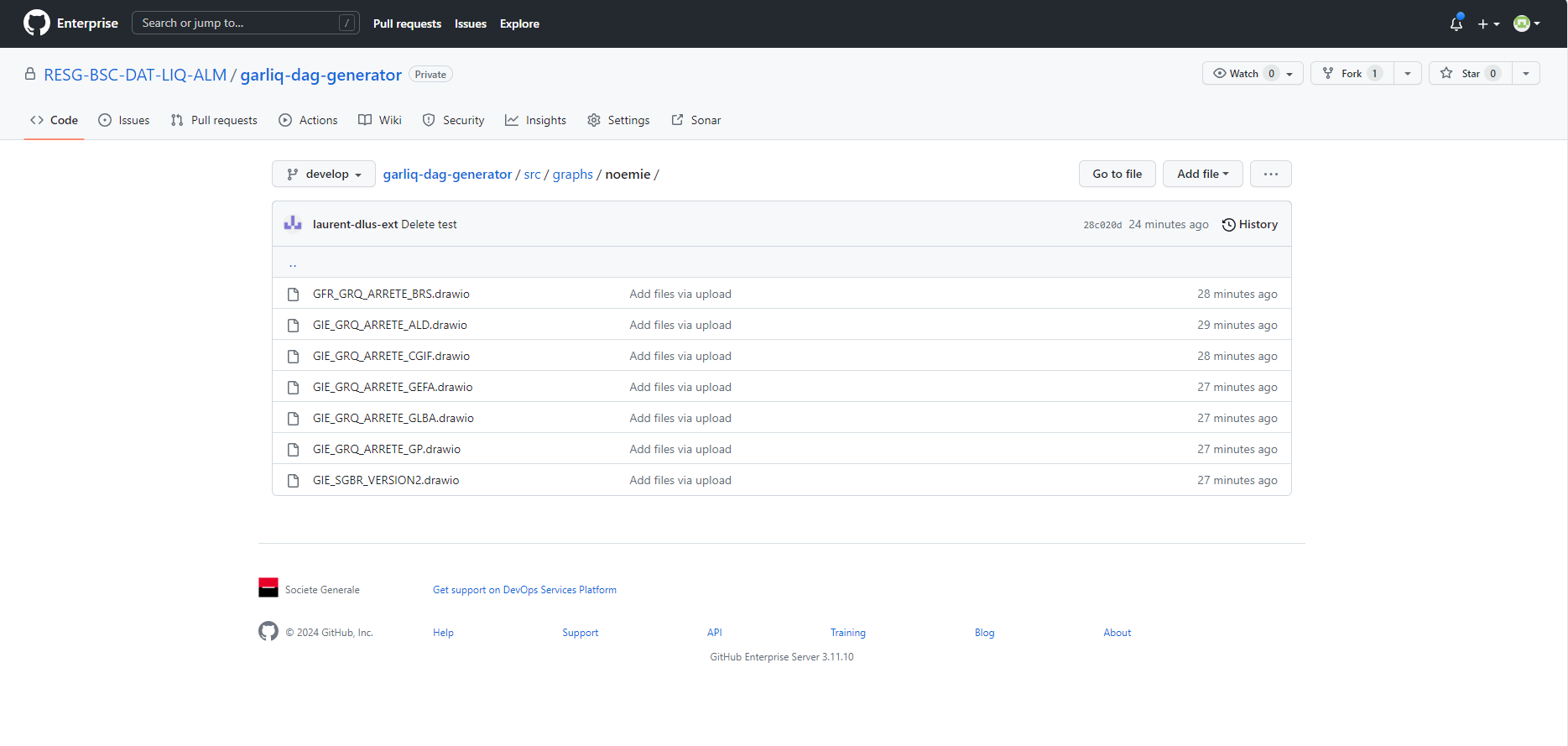Open file GIE_GRQ_ARRETE_GP.drawio
The image size is (1568, 746).
pyautogui.click(x=387, y=449)
